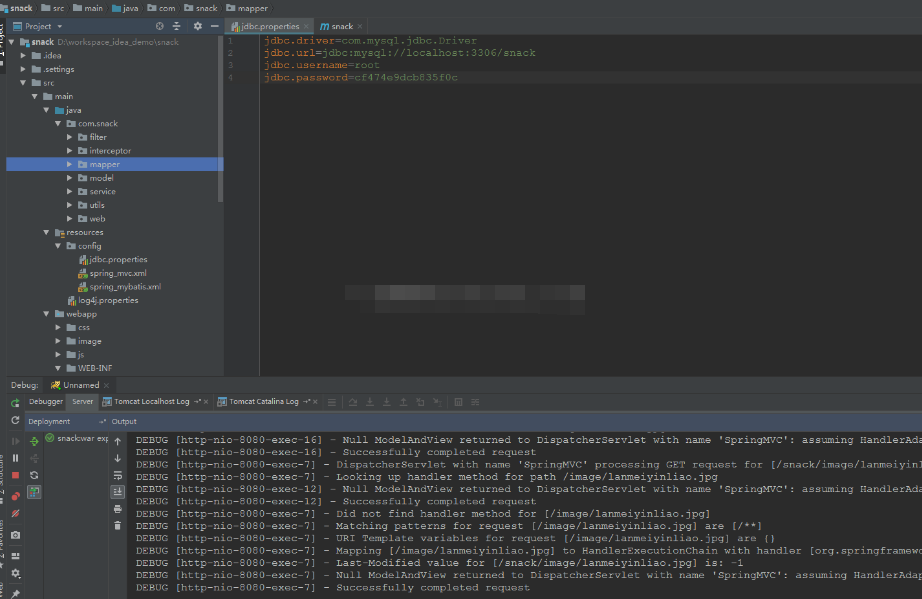Image resolution: width=922 pixels, height=599 pixels.
Task: Expand the filter package
Action: (69, 137)
